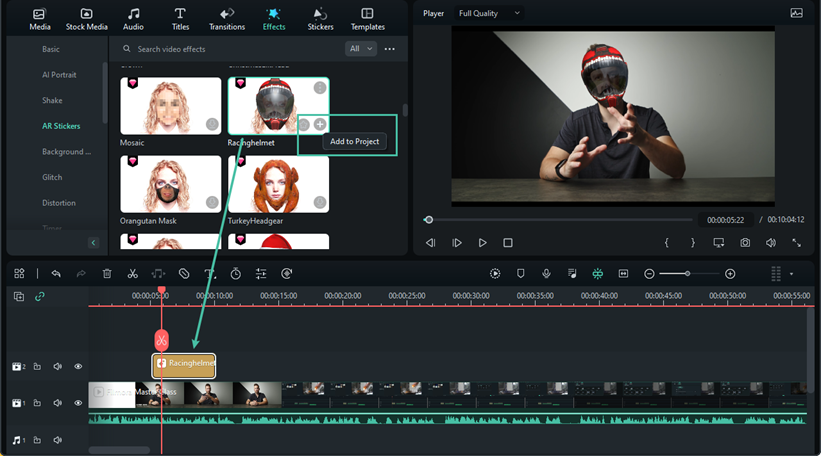Open the speed timer tool
This screenshot has height=456, width=821.
pyautogui.click(x=236, y=273)
